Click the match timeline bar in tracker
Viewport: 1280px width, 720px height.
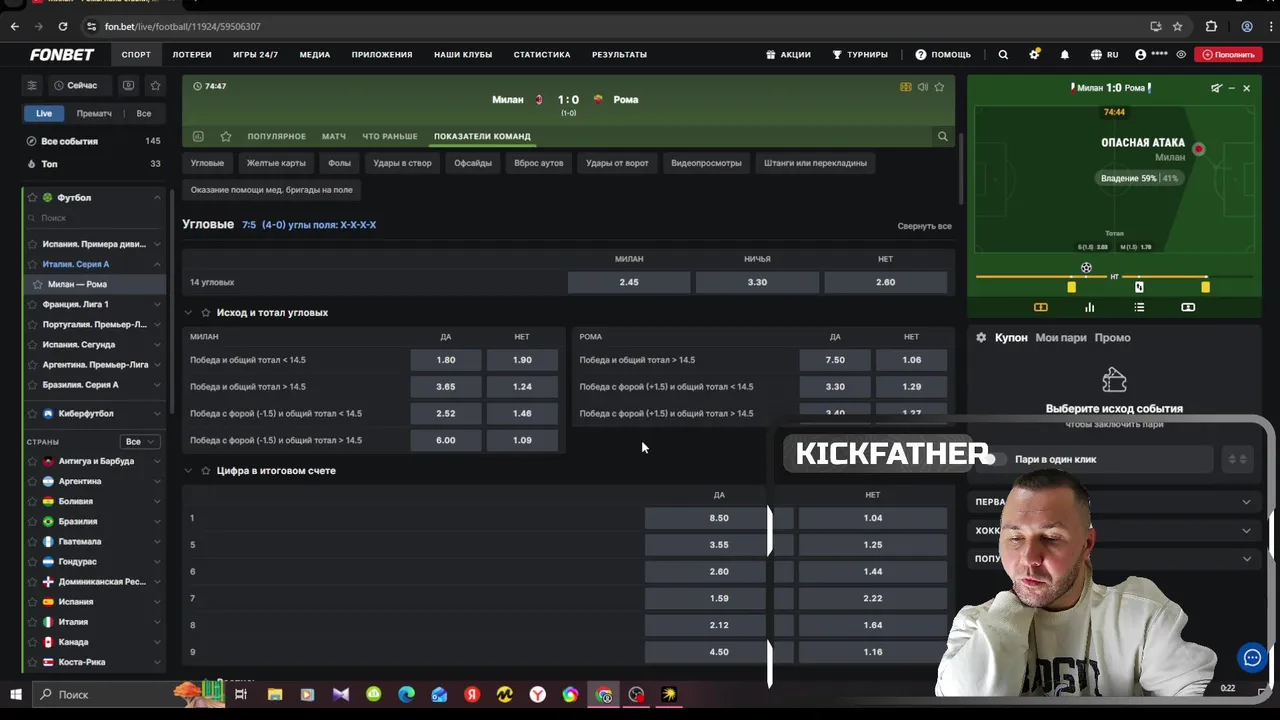coord(1114,276)
